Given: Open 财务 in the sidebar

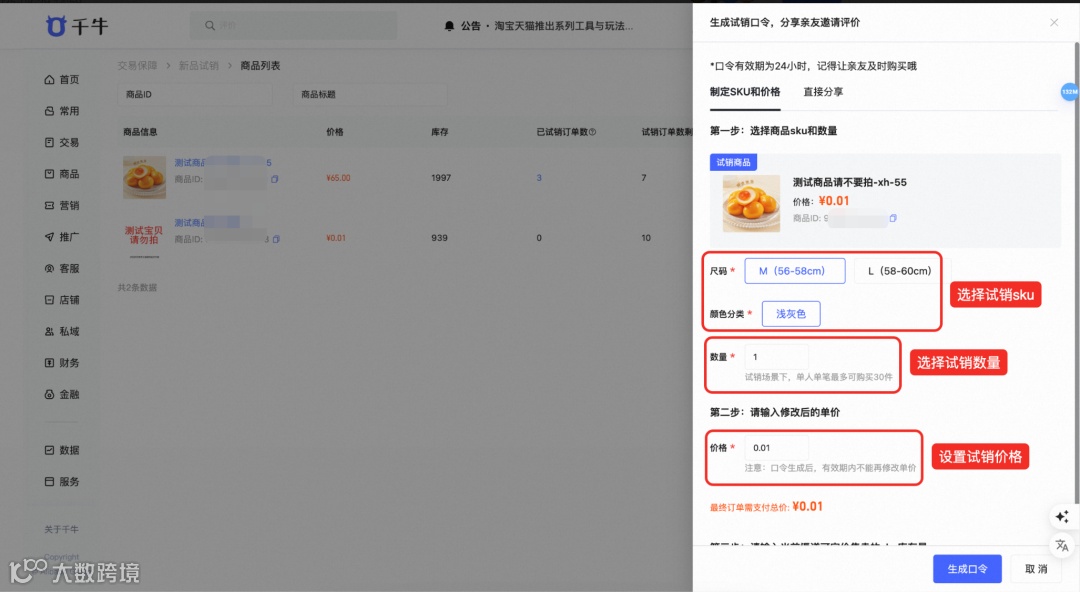Looking at the screenshot, I should (62, 363).
